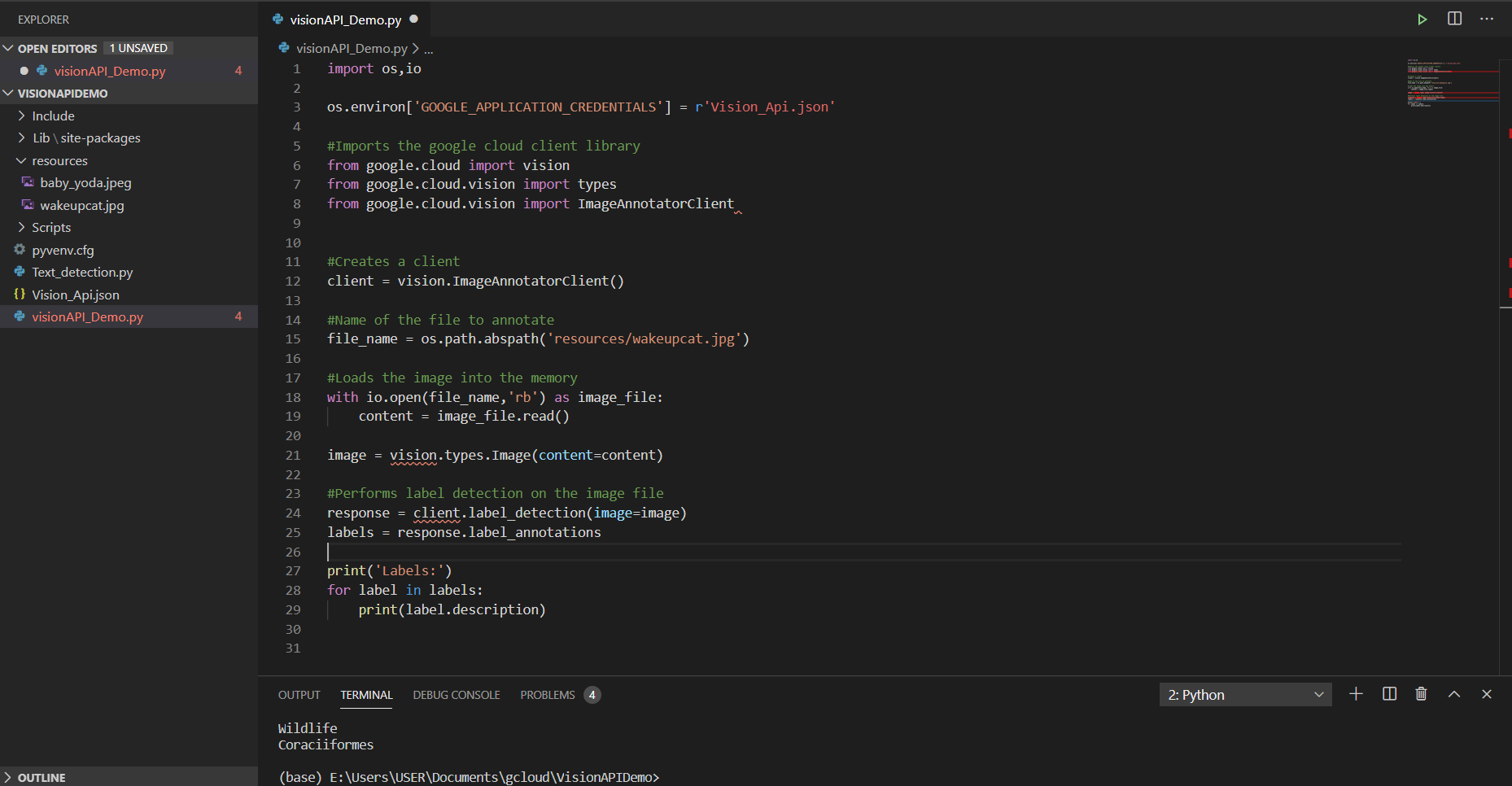Click the 'Wildlife' terminal output line
Viewport: 1512px width, 786px height.
click(x=308, y=728)
